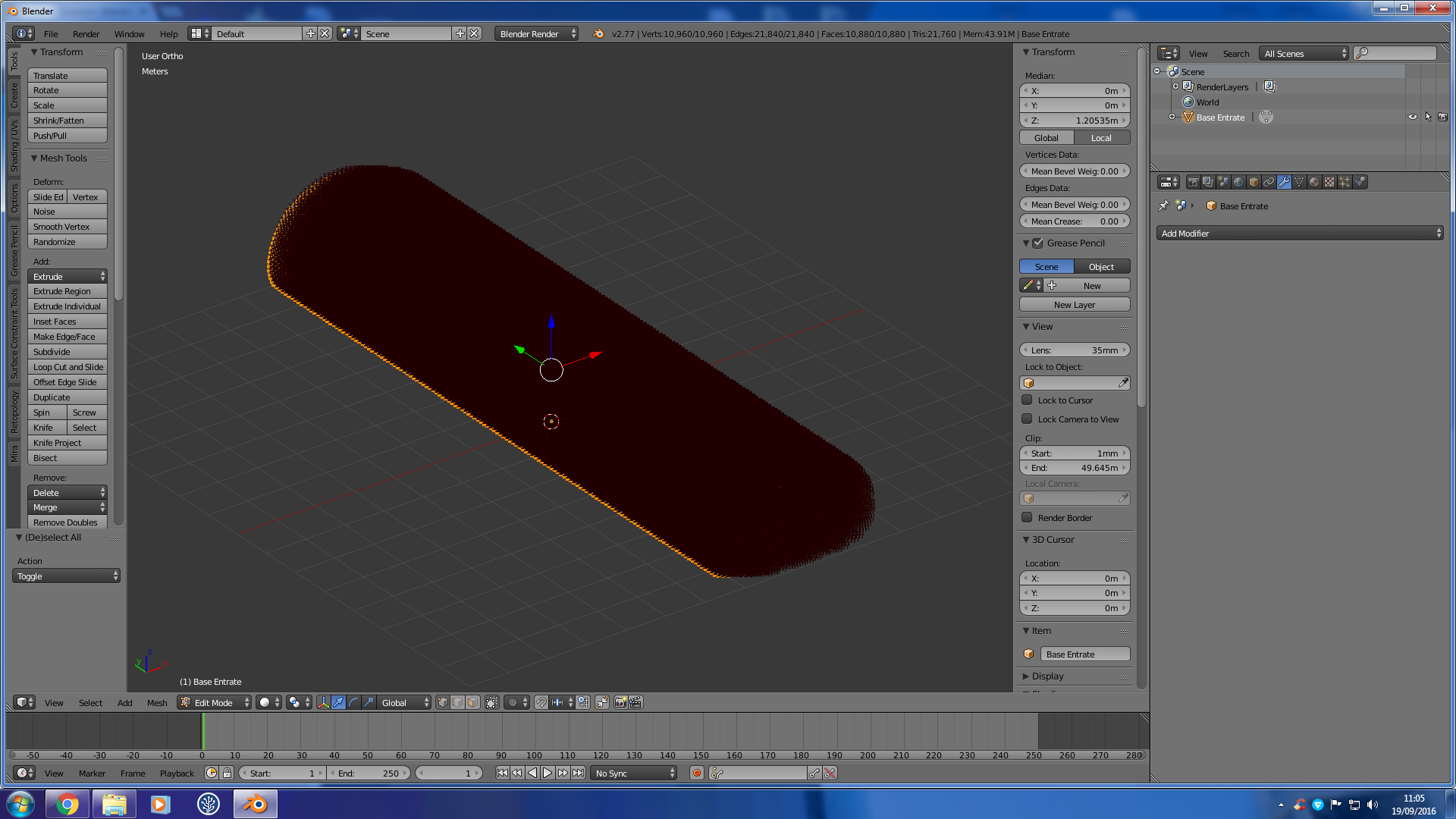Click the Blender logo icon in info header
This screenshot has width=1456, height=819.
pyautogui.click(x=598, y=33)
